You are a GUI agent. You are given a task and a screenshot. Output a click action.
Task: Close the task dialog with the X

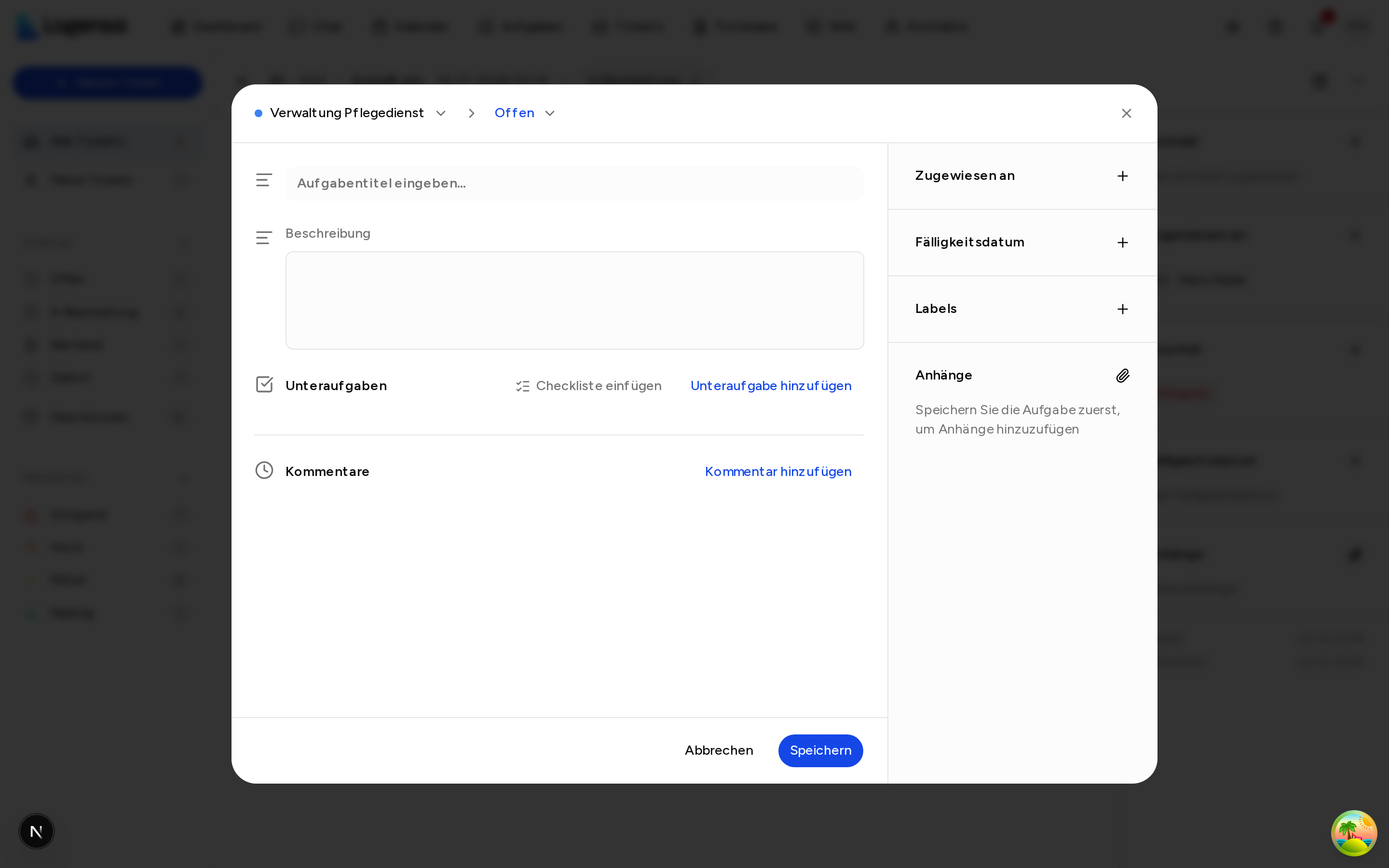[1126, 114]
